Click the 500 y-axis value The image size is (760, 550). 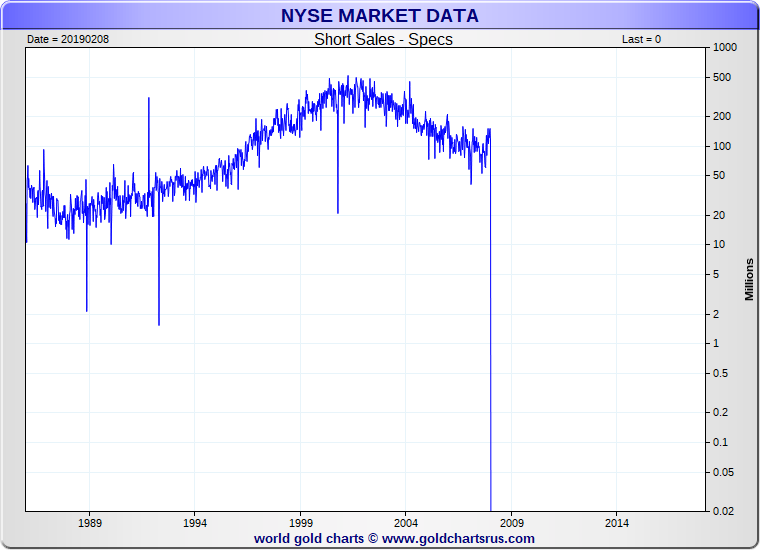pyautogui.click(x=722, y=77)
